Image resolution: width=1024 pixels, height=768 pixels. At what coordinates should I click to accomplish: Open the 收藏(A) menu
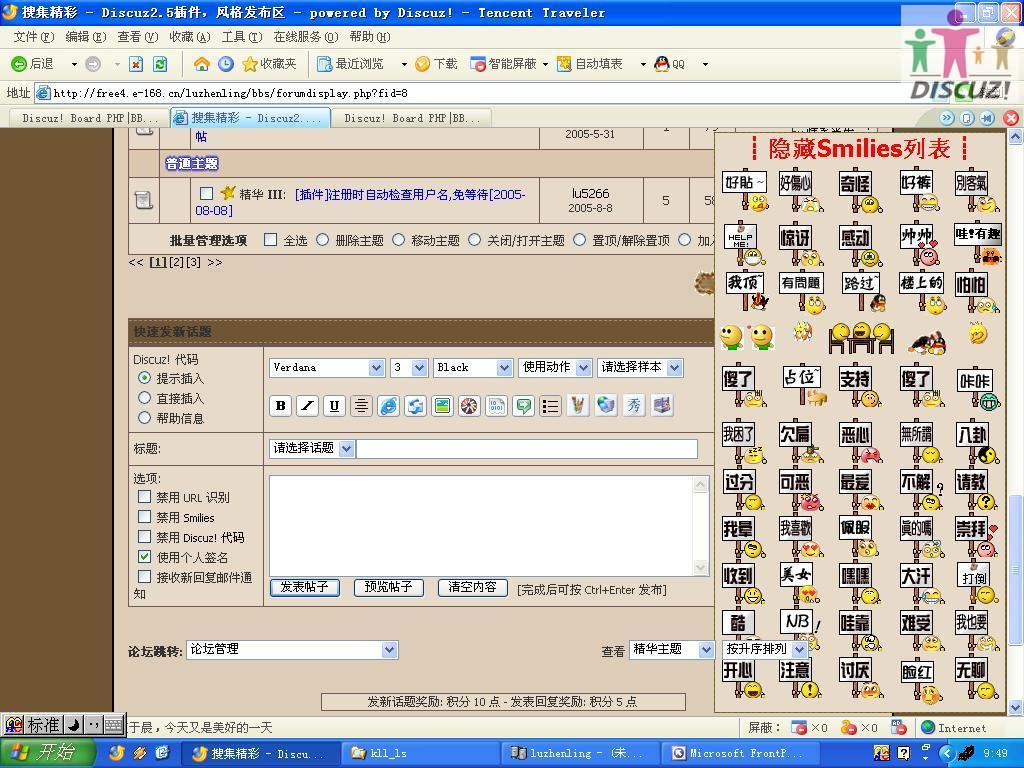pyautogui.click(x=189, y=37)
